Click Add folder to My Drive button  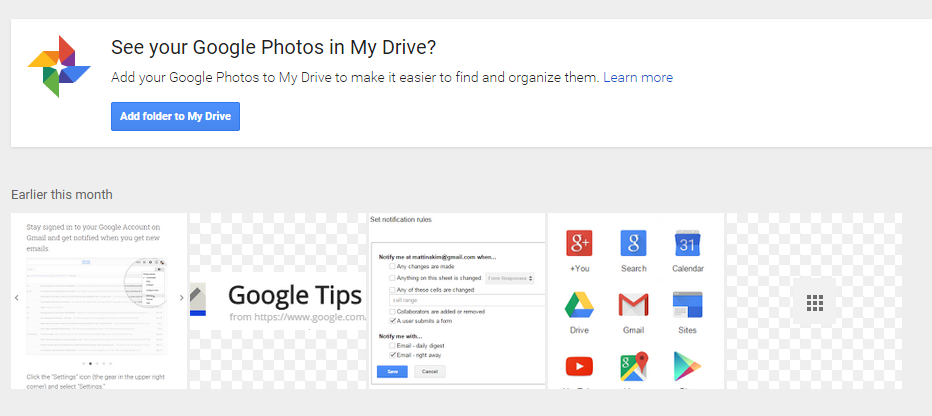pos(175,116)
